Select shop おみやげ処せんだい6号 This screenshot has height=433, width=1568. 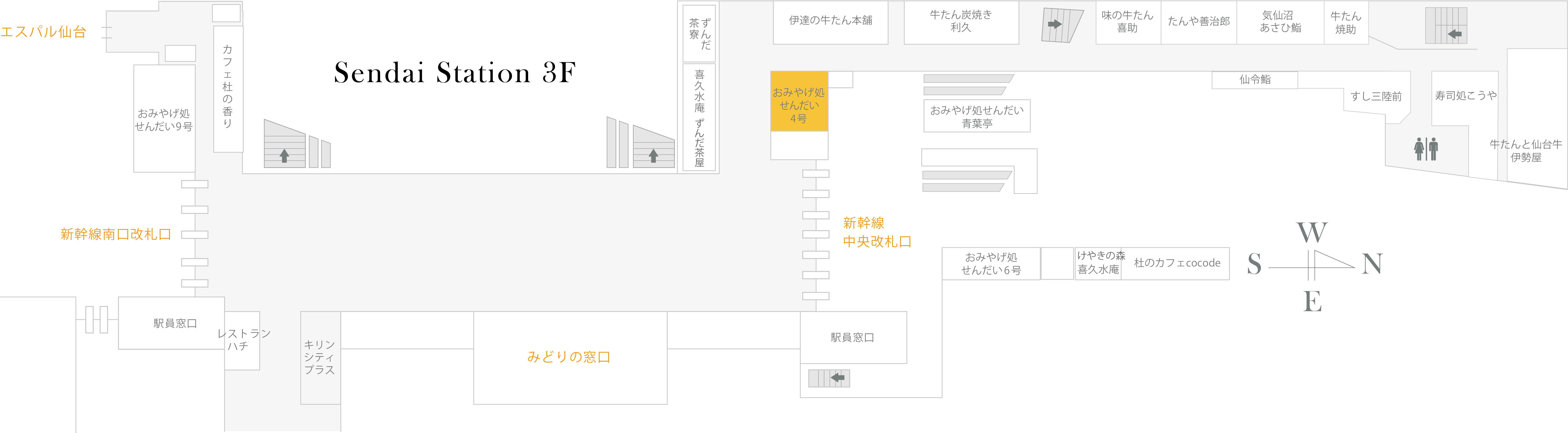991,263
